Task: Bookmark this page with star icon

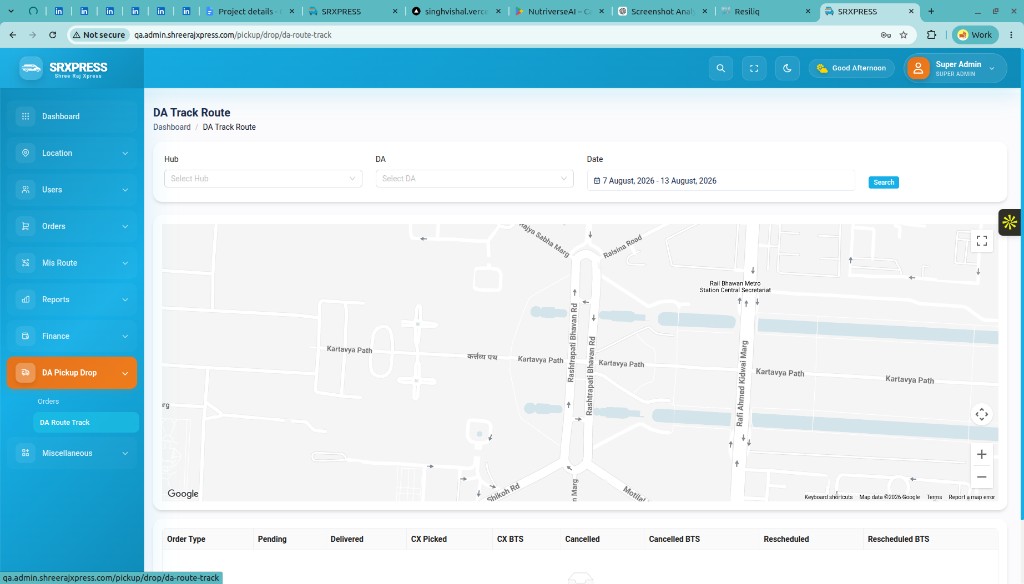Action: [x=904, y=35]
